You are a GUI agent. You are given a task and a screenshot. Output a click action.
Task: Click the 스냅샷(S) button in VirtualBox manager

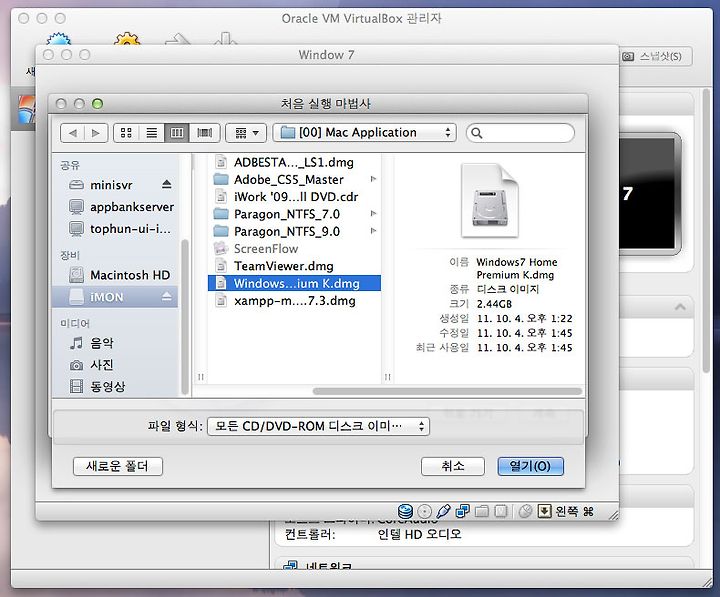pyautogui.click(x=655, y=56)
